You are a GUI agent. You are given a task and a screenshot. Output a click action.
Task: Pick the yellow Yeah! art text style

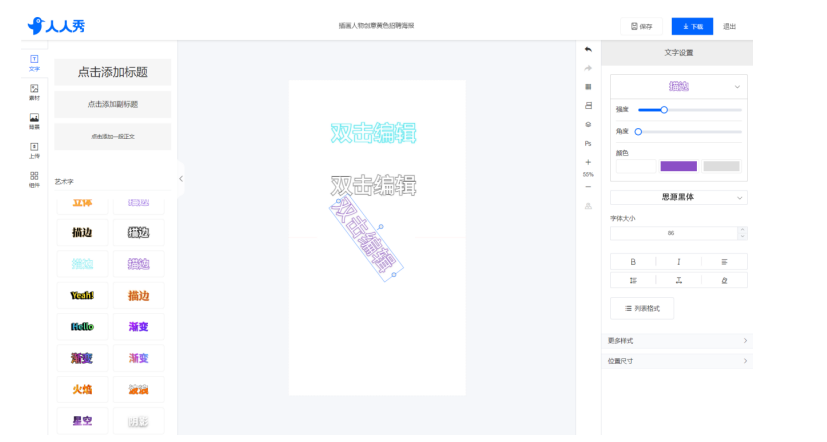pos(82,295)
